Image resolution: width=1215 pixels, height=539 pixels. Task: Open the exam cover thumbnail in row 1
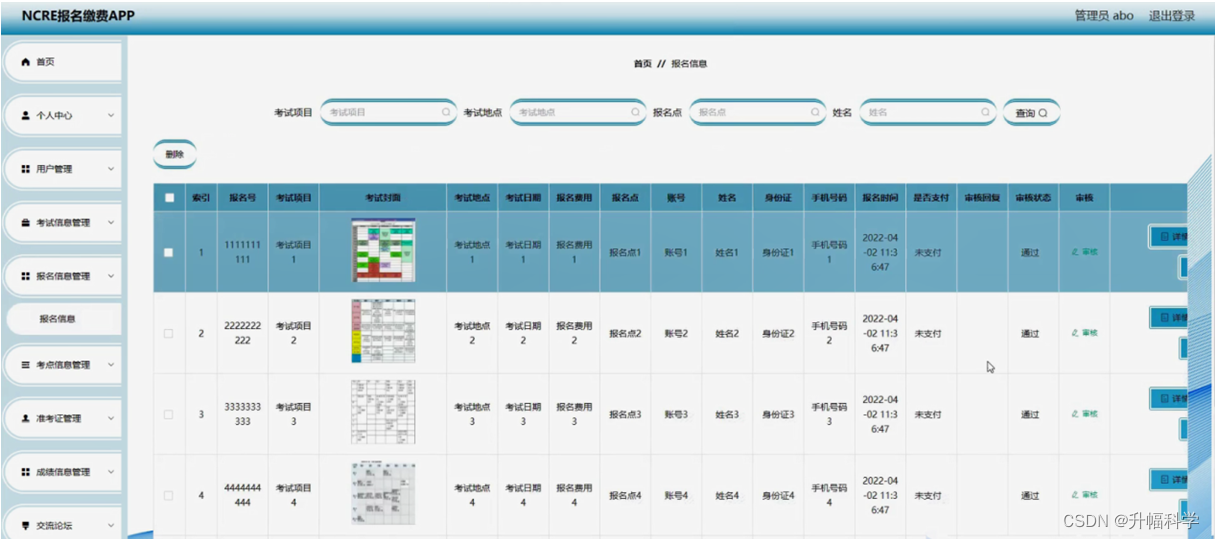pyautogui.click(x=383, y=252)
